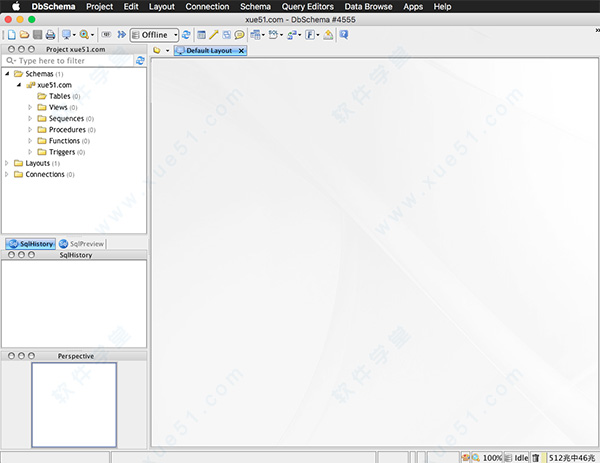This screenshot has width=600, height=463.
Task: Switch to the SqlPreview tab
Action: [84, 244]
